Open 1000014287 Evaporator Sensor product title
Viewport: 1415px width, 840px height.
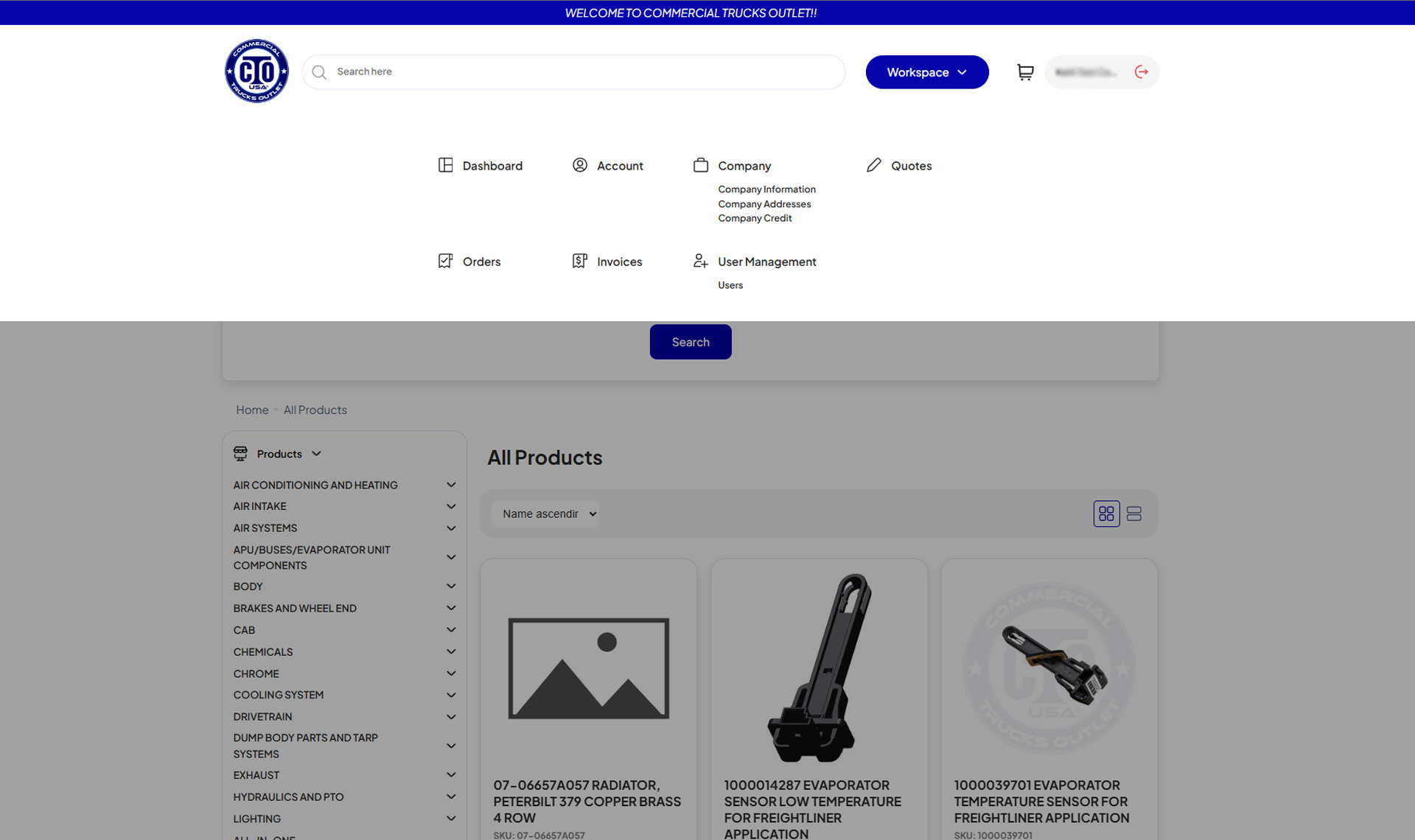click(x=813, y=809)
